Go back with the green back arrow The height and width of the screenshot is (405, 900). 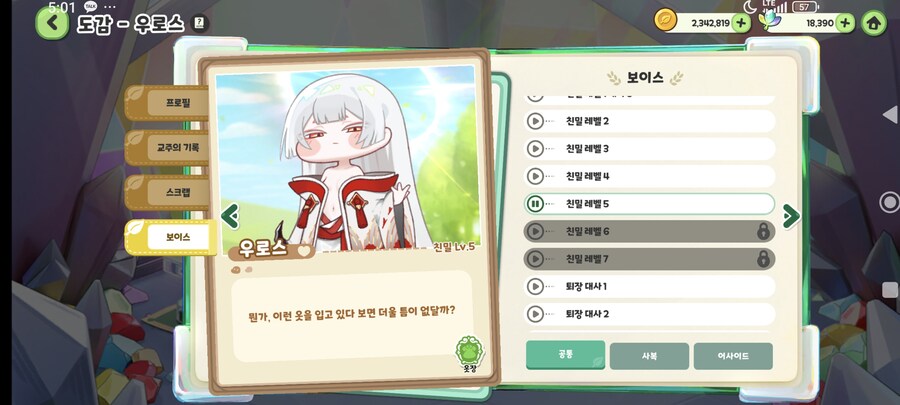click(x=52, y=23)
